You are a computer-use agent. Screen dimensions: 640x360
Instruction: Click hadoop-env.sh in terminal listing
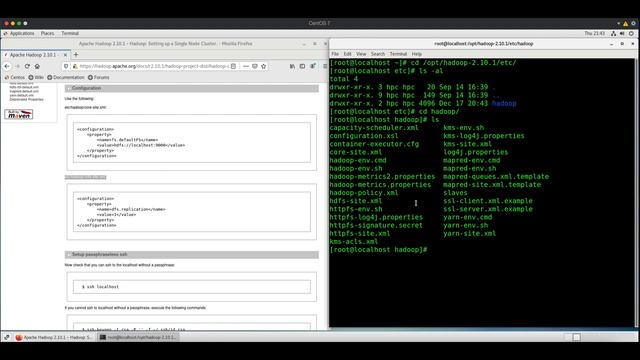[356, 168]
